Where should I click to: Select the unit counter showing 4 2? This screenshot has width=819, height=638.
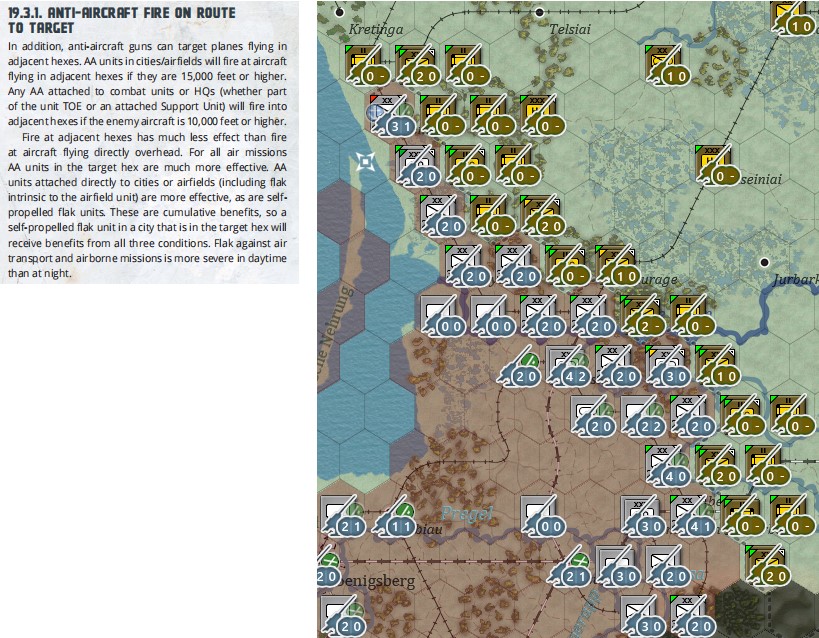pos(567,365)
